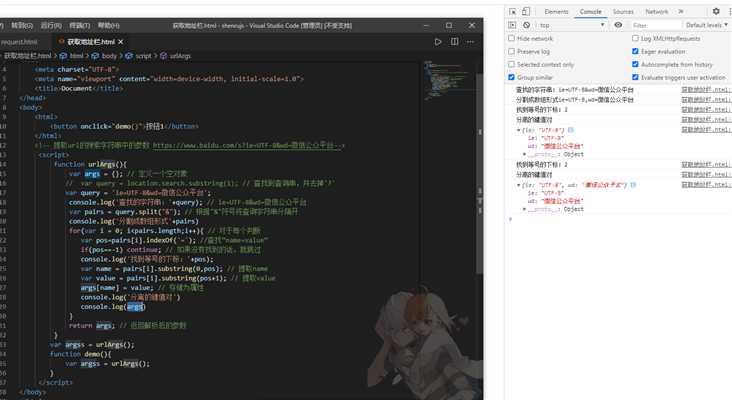Screen dimensions: 732x400
Task: Create live expression with eye icon
Action: click(618, 25)
